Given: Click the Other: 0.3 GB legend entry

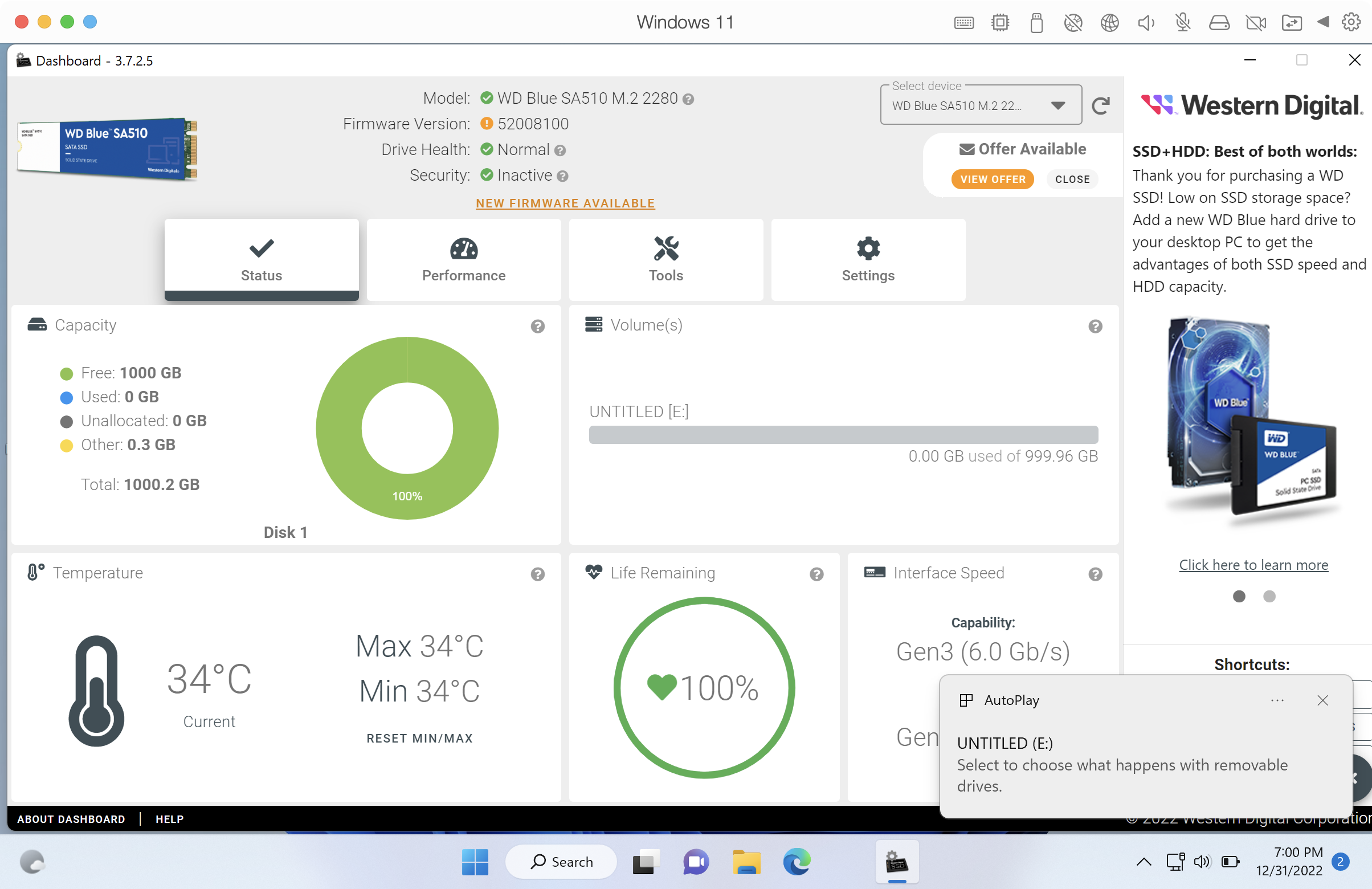Looking at the screenshot, I should coord(117,445).
